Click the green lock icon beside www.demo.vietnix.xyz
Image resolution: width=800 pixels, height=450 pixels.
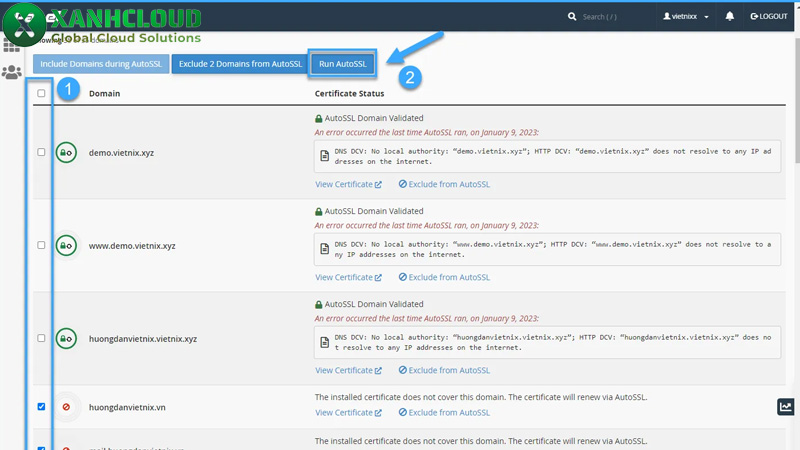[66, 245]
